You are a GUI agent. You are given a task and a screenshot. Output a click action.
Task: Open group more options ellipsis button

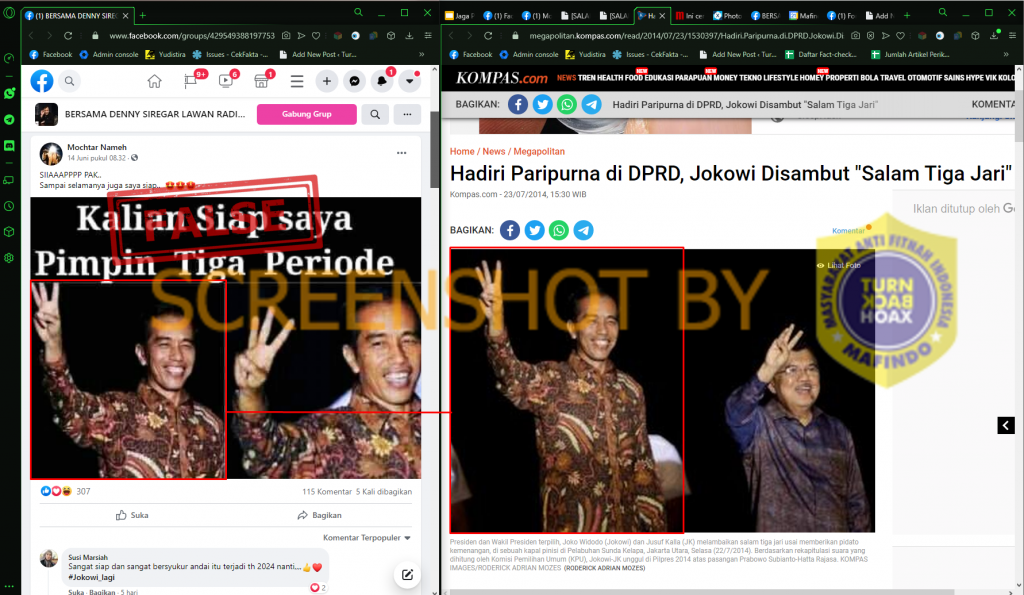[x=408, y=114]
